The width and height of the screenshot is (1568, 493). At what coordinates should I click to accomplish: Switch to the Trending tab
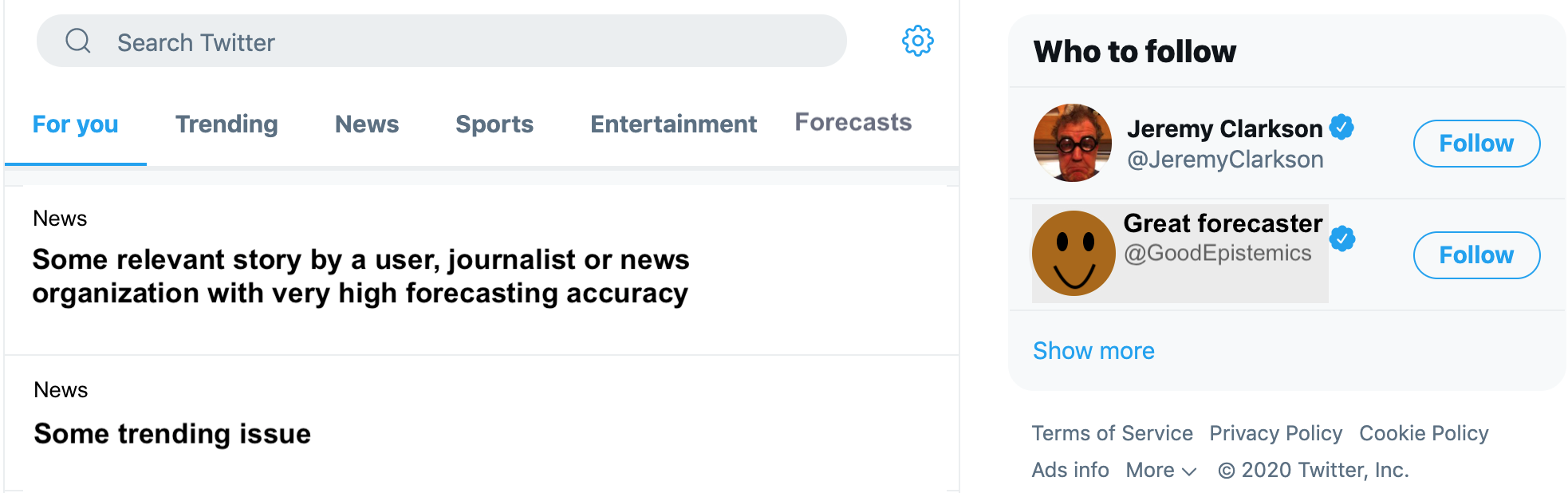(227, 124)
